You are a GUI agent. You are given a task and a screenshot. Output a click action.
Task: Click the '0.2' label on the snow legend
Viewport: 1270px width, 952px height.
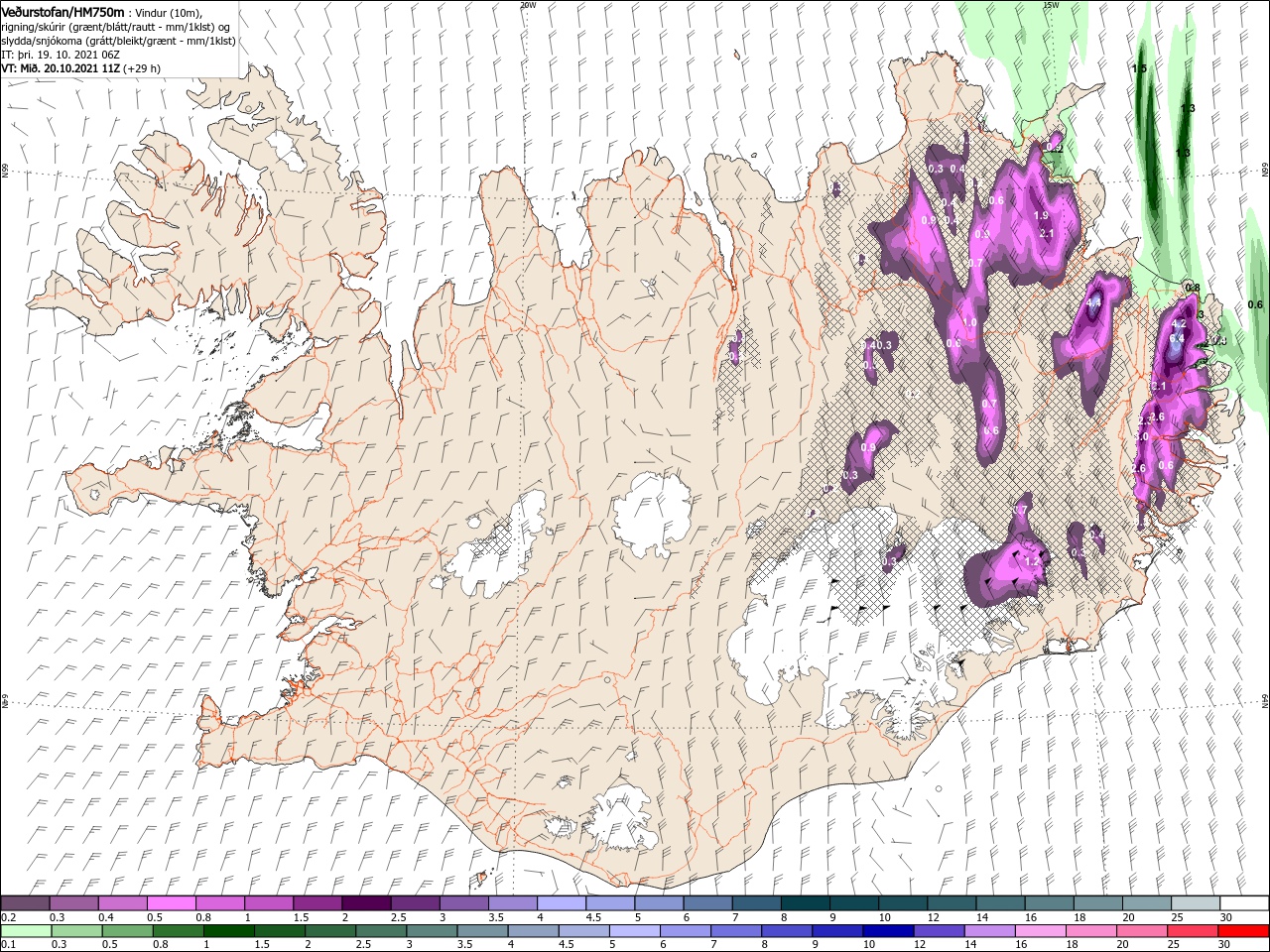click(x=8, y=917)
